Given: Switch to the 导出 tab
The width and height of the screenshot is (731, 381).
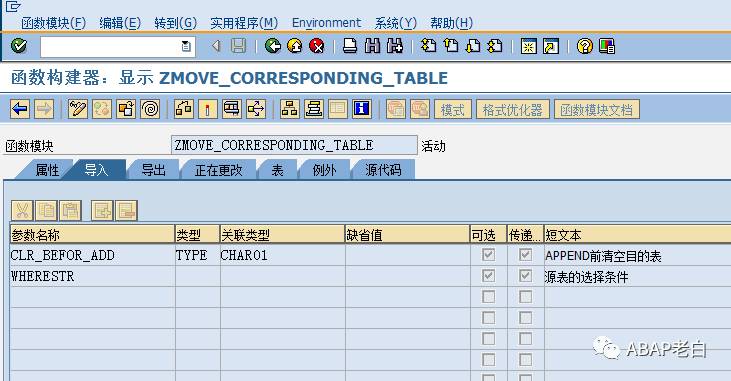Looking at the screenshot, I should (x=153, y=170).
